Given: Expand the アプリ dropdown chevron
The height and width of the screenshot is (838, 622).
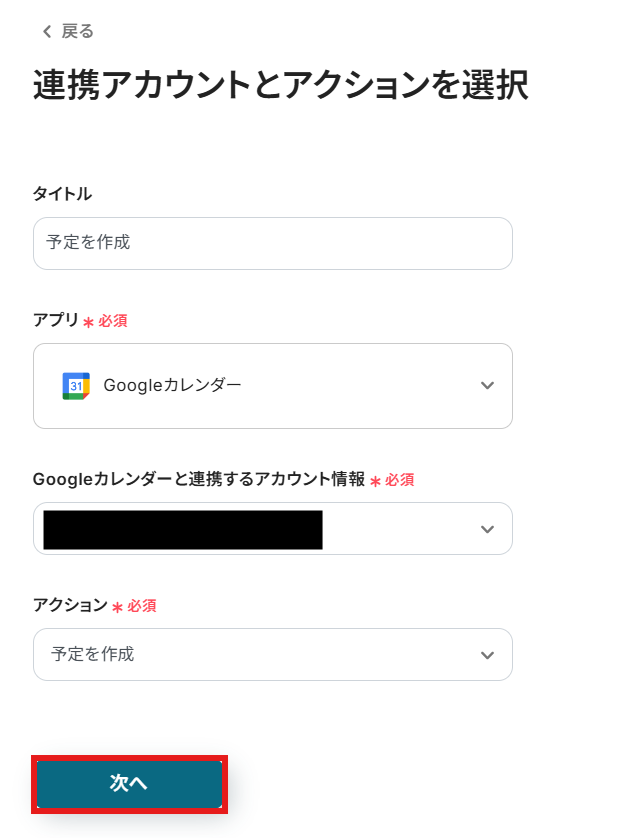Looking at the screenshot, I should pos(487,386).
